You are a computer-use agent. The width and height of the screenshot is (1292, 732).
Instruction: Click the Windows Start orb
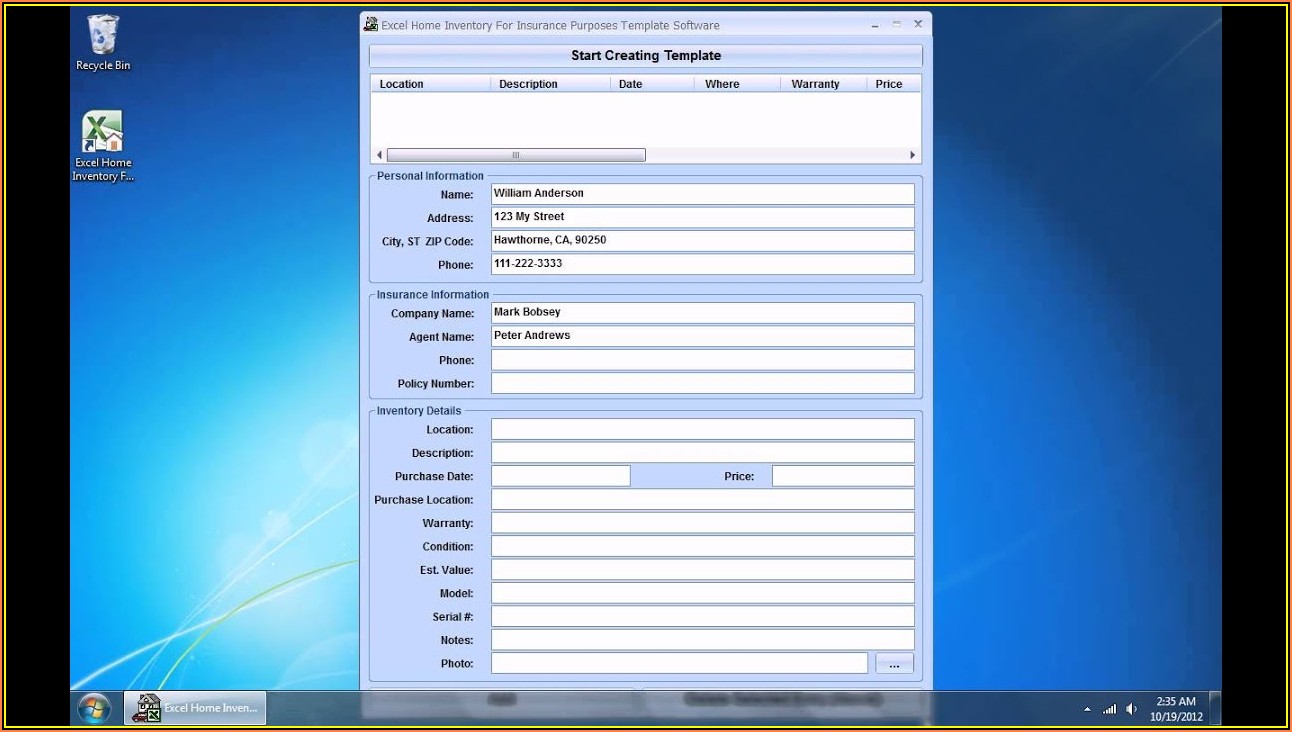coord(94,708)
